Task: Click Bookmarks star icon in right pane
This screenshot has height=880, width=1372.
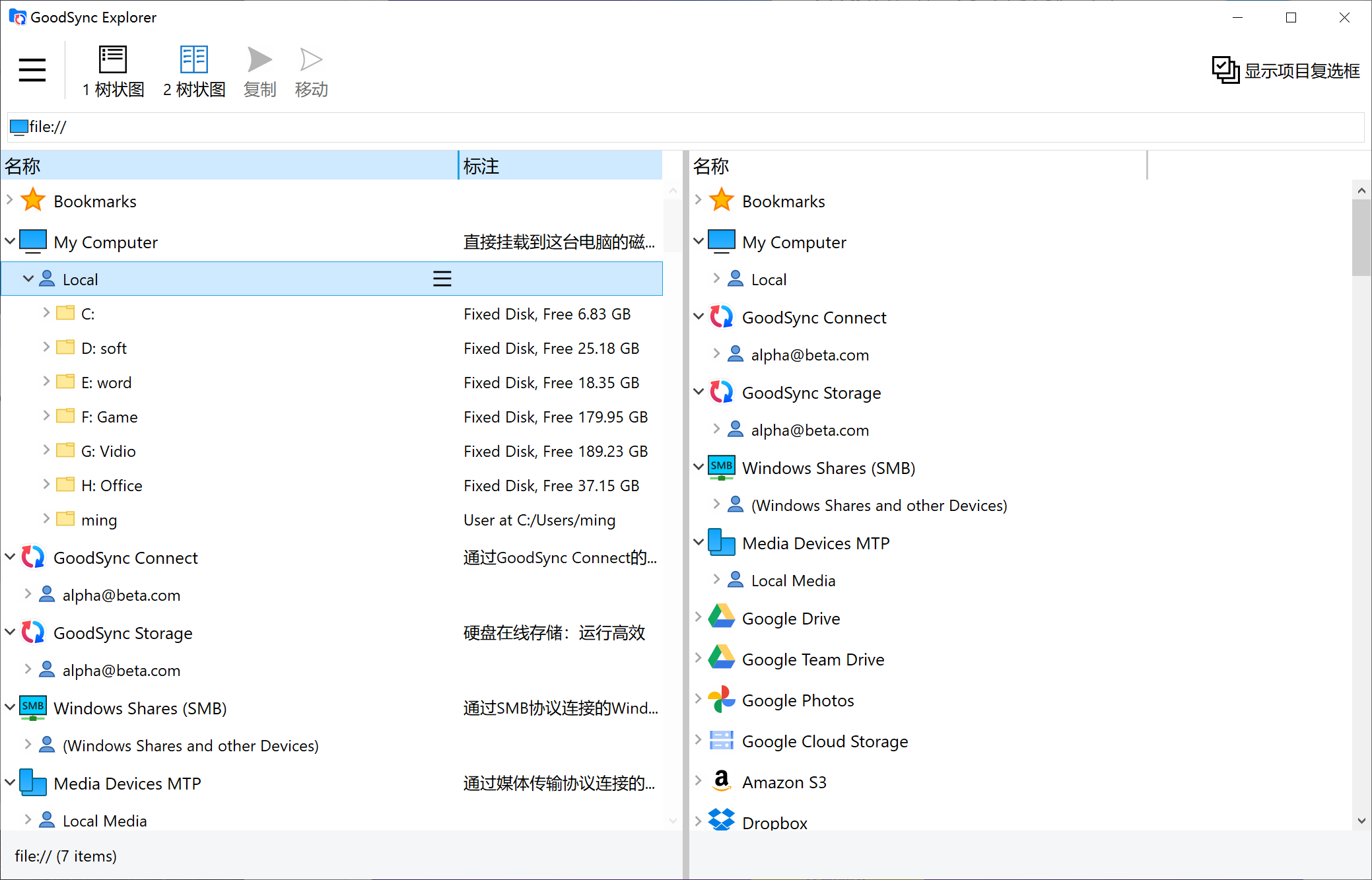Action: click(722, 200)
